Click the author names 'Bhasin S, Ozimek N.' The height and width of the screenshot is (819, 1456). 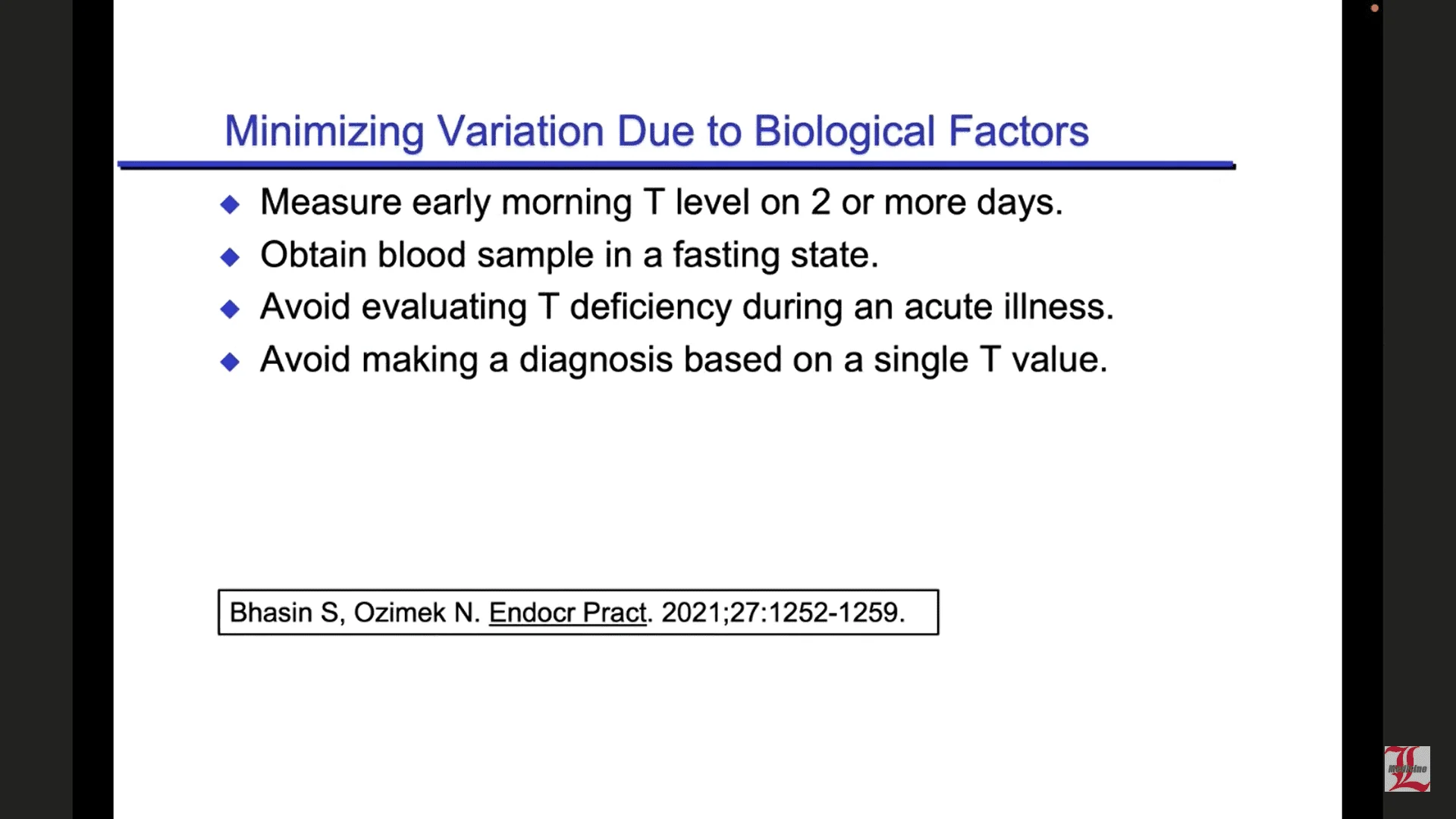(x=354, y=612)
